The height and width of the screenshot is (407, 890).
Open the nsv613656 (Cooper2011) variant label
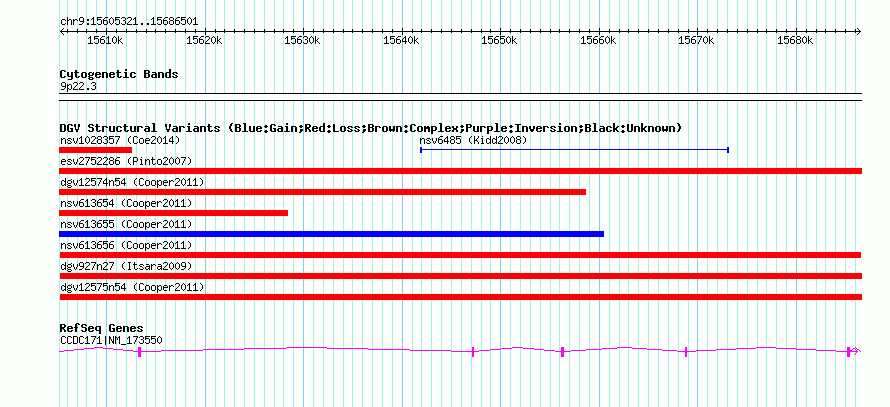point(126,245)
